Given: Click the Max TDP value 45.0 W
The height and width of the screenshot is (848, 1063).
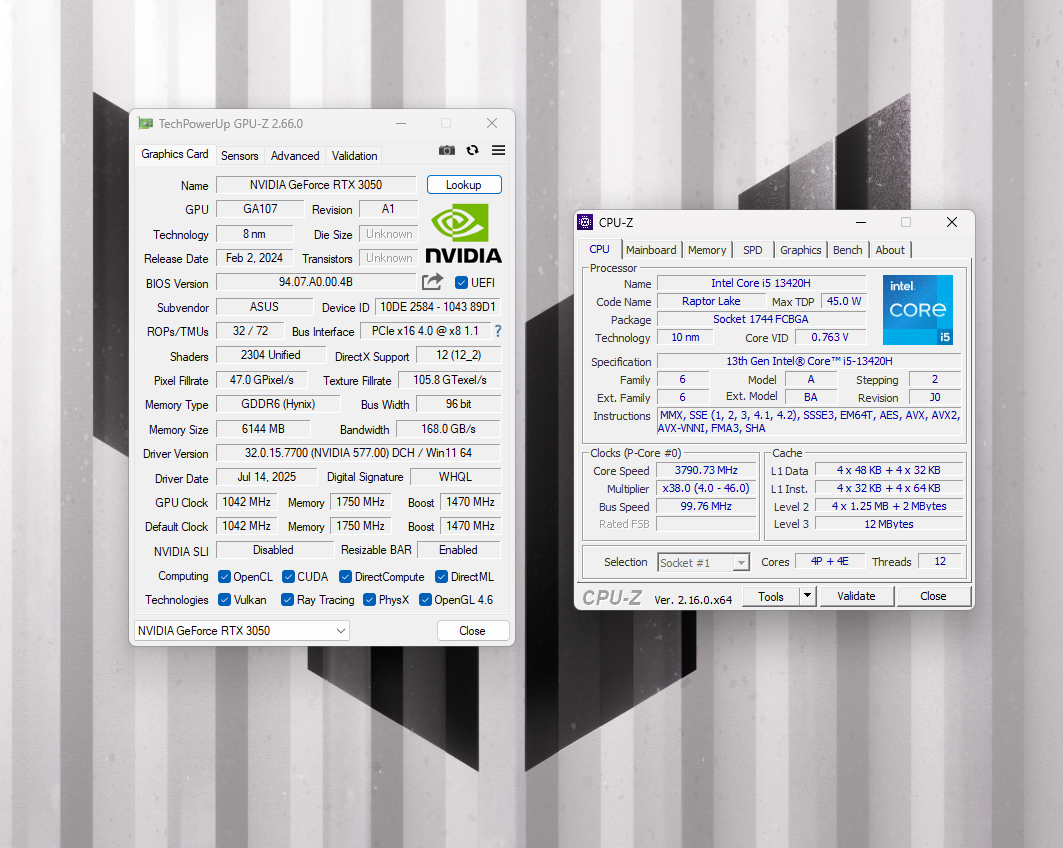Looking at the screenshot, I should pyautogui.click(x=843, y=301).
